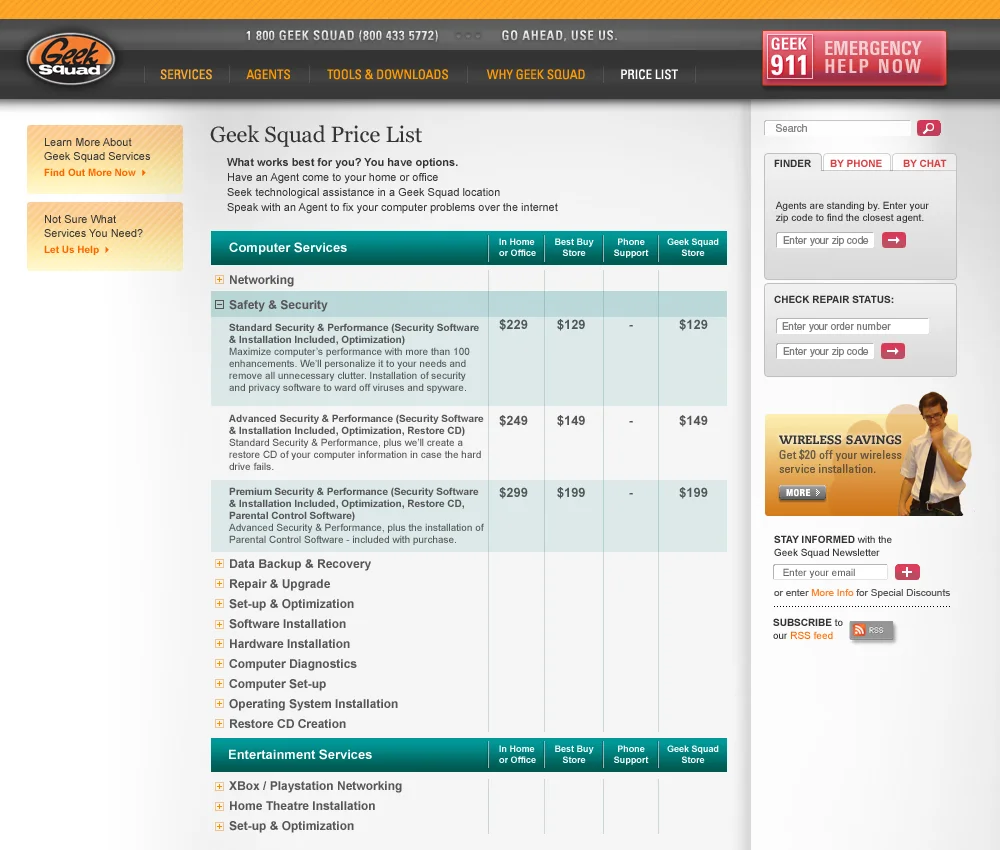Click the red search magnifier button
1000x850 pixels.
(x=929, y=128)
